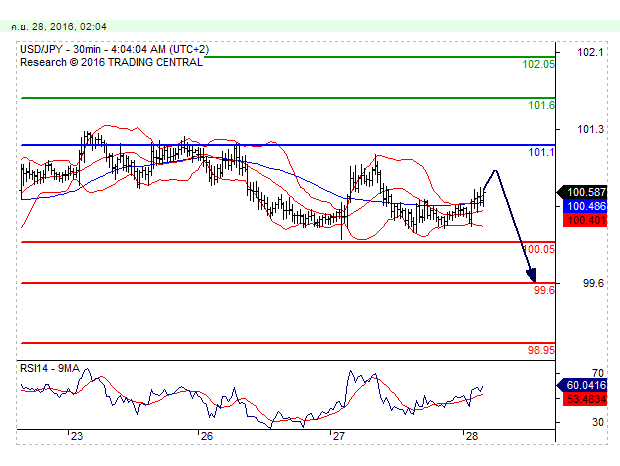620x466 pixels.
Task: Click the red 98.95 support label
Action: point(541,350)
